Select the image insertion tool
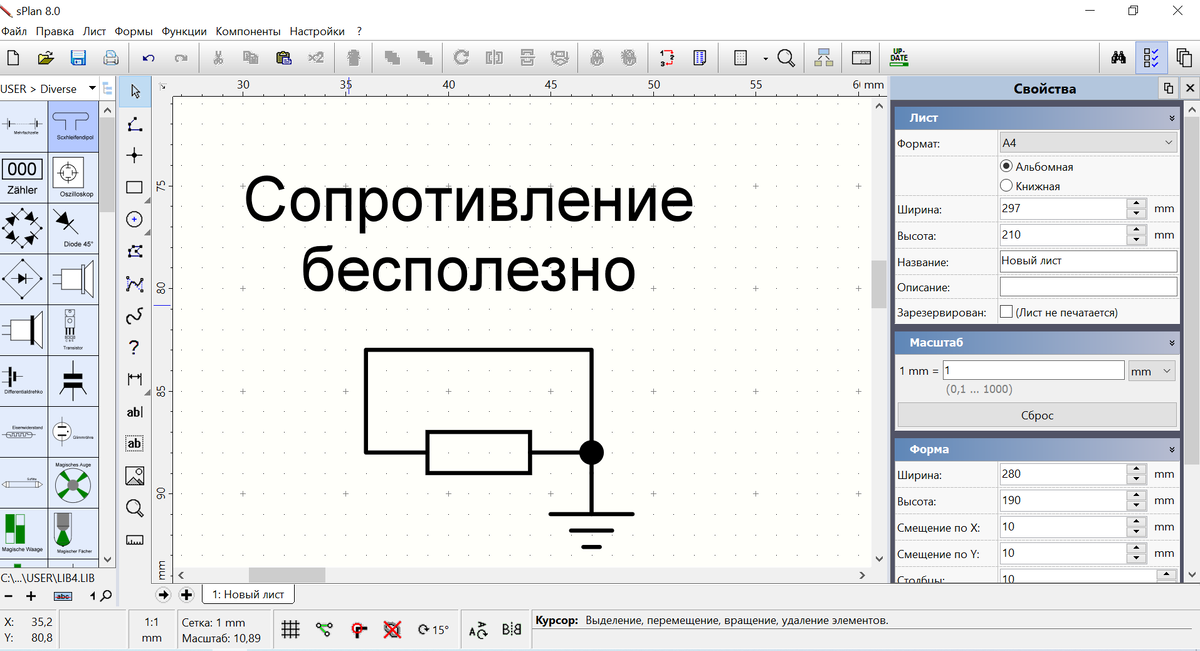1200x651 pixels. tap(134, 475)
